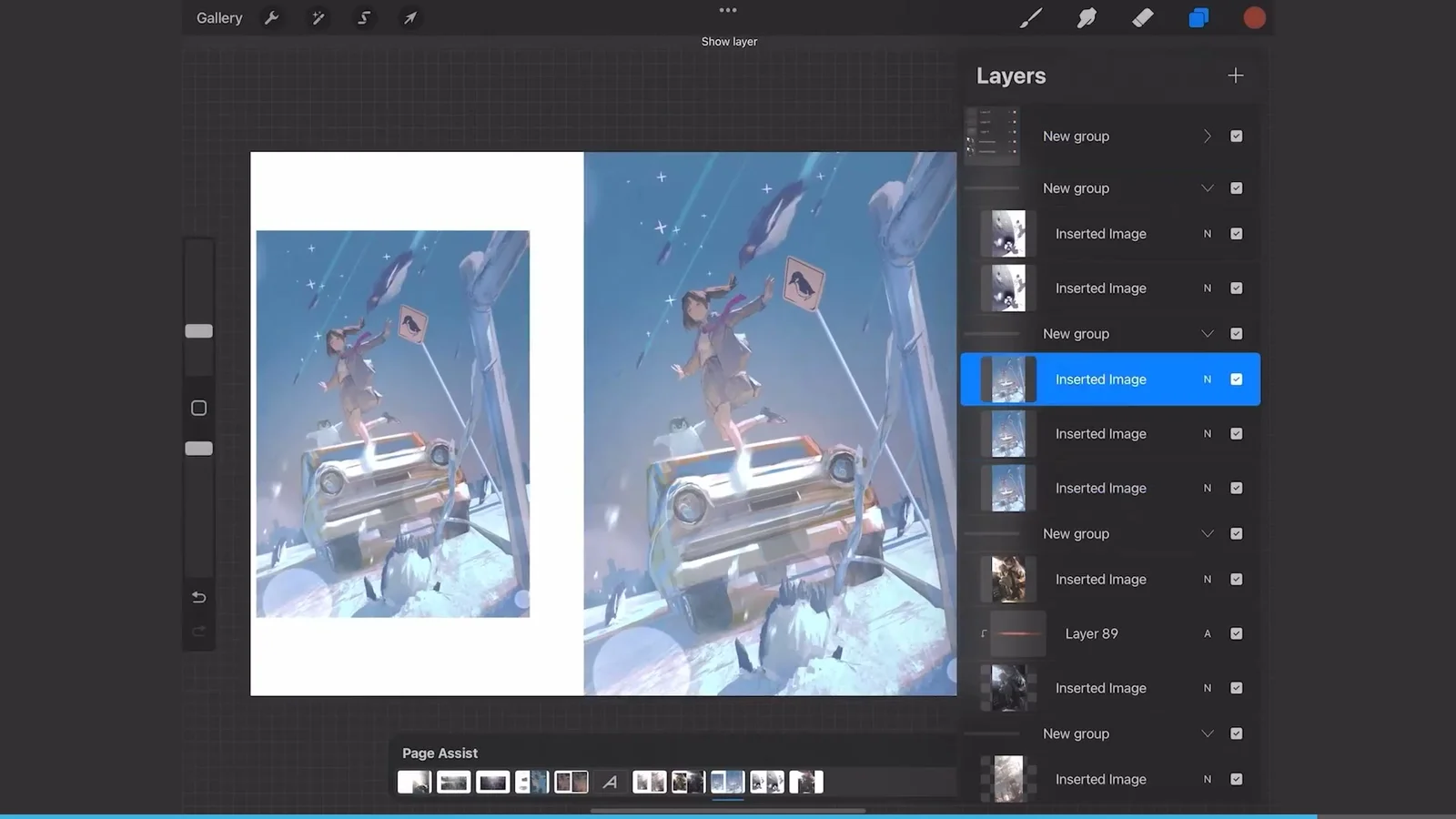1456x819 pixels.
Task: Hide Inserted Image layer directly below Layer 89
Action: 1236,689
